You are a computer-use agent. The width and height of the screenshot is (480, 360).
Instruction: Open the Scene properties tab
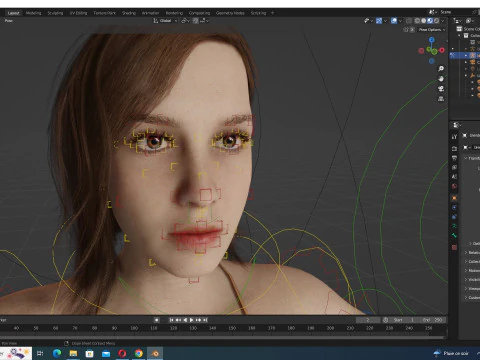[x=454, y=177]
